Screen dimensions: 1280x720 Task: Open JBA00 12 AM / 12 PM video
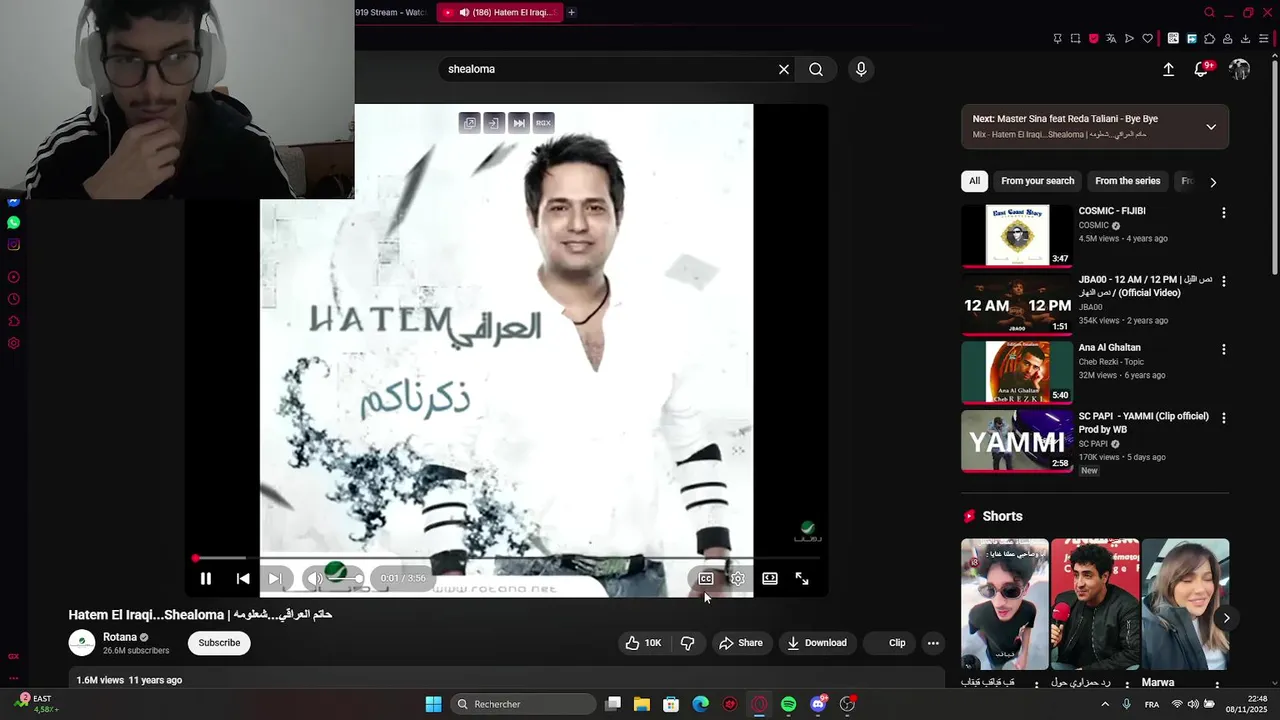pyautogui.click(x=1017, y=305)
